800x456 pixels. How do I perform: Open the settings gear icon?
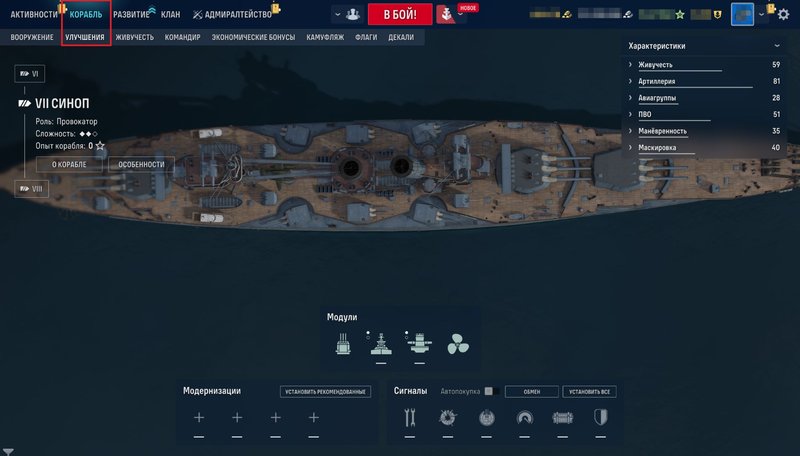(783, 14)
